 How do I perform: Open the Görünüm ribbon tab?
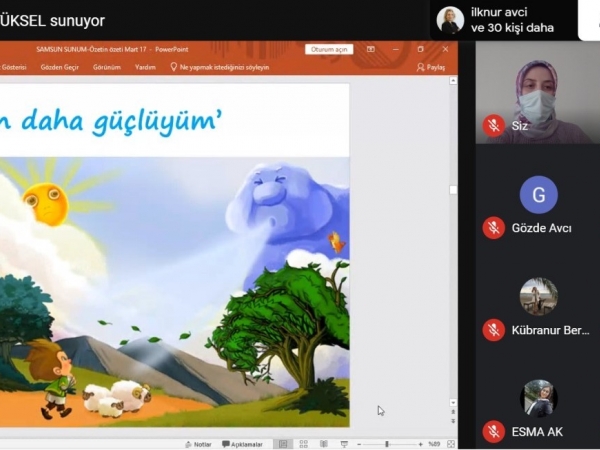click(107, 67)
